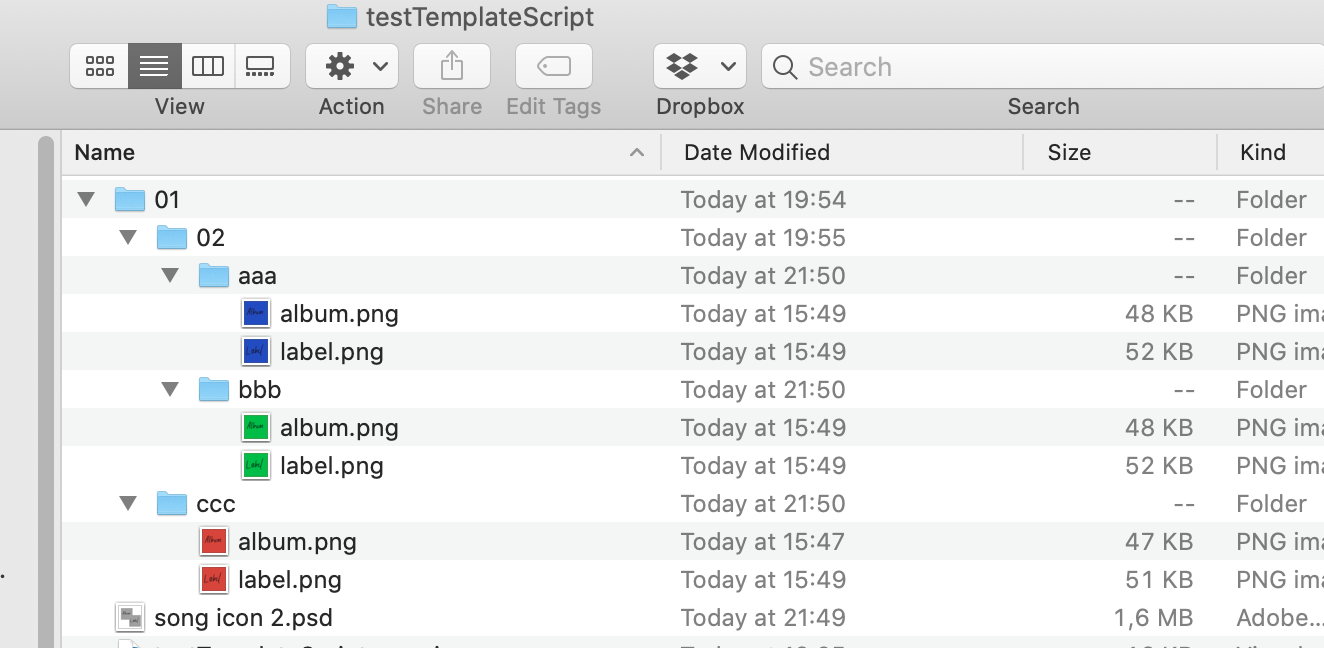Click the Share toolbar button
This screenshot has height=648, width=1324.
[x=451, y=67]
